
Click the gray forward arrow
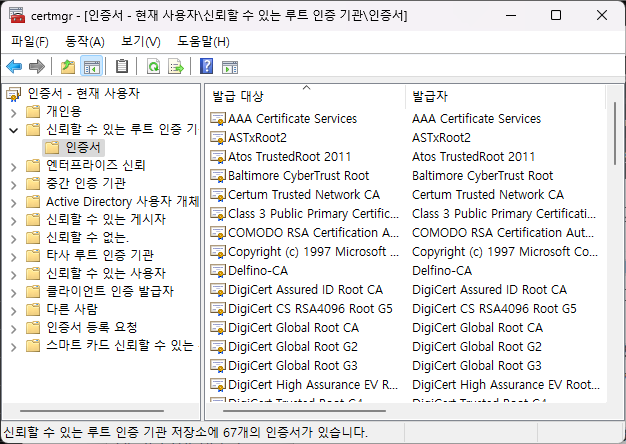[x=37, y=66]
